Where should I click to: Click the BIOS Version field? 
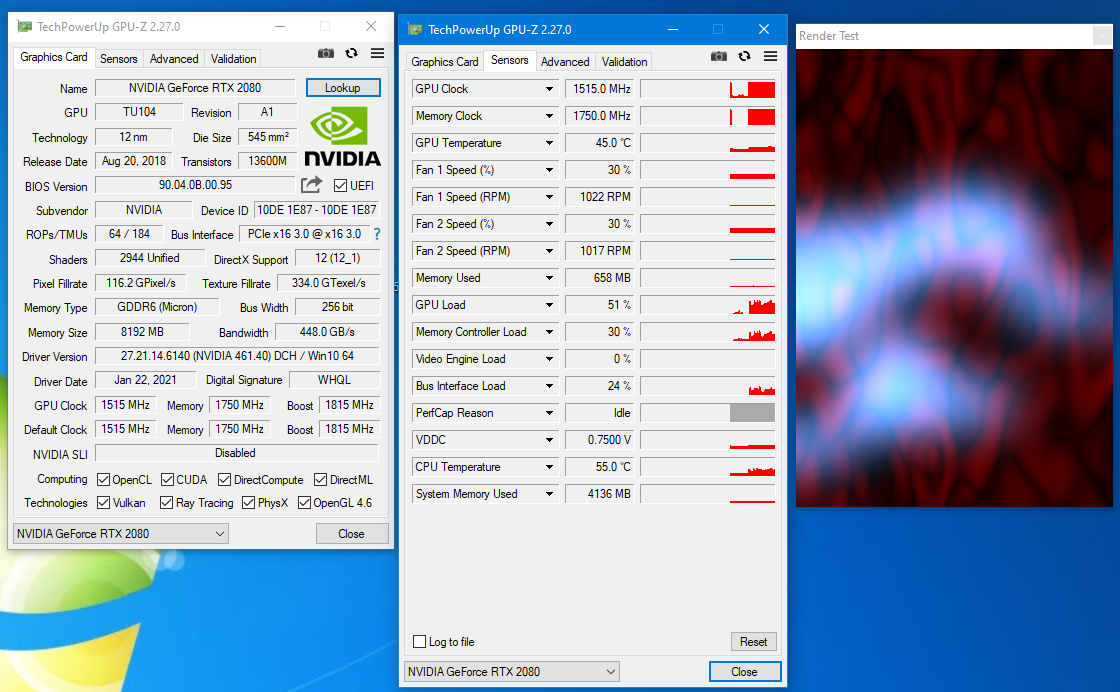click(195, 185)
